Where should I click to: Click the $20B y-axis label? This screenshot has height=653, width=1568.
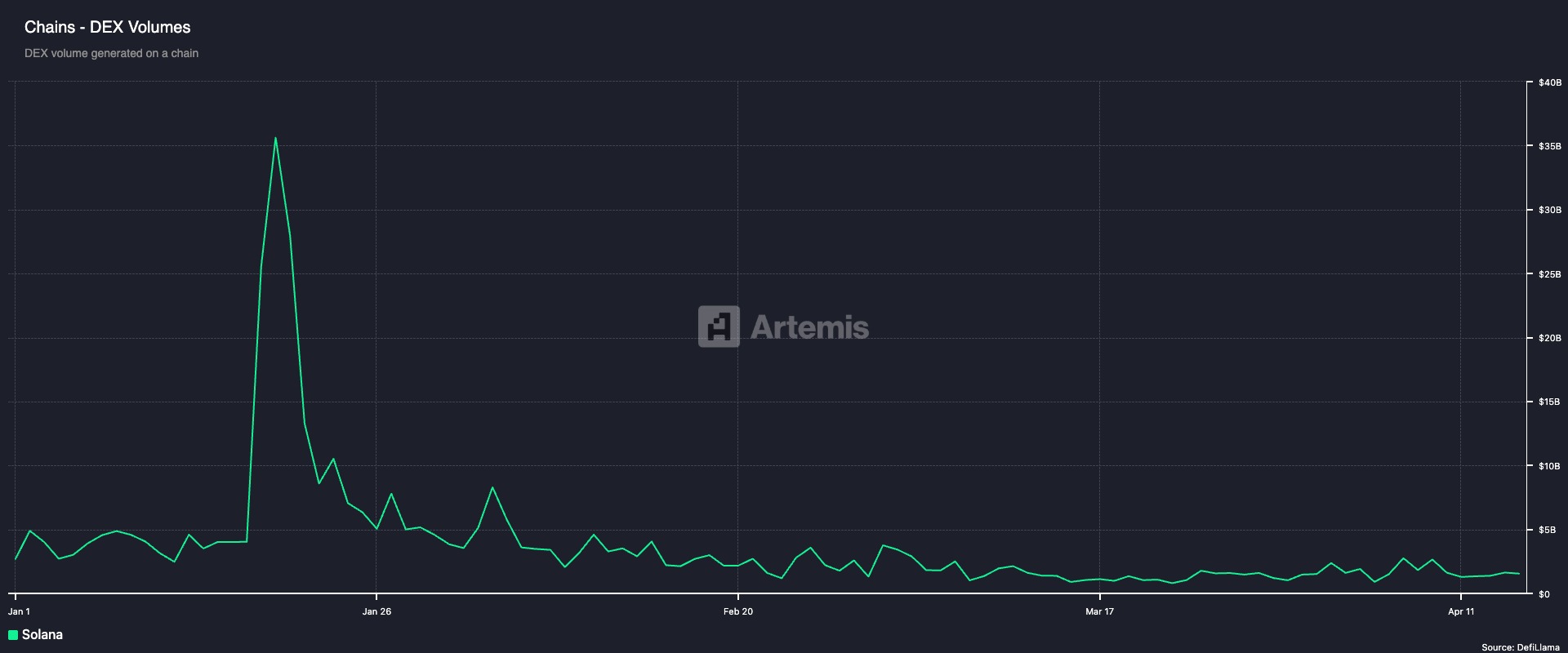pos(1549,339)
